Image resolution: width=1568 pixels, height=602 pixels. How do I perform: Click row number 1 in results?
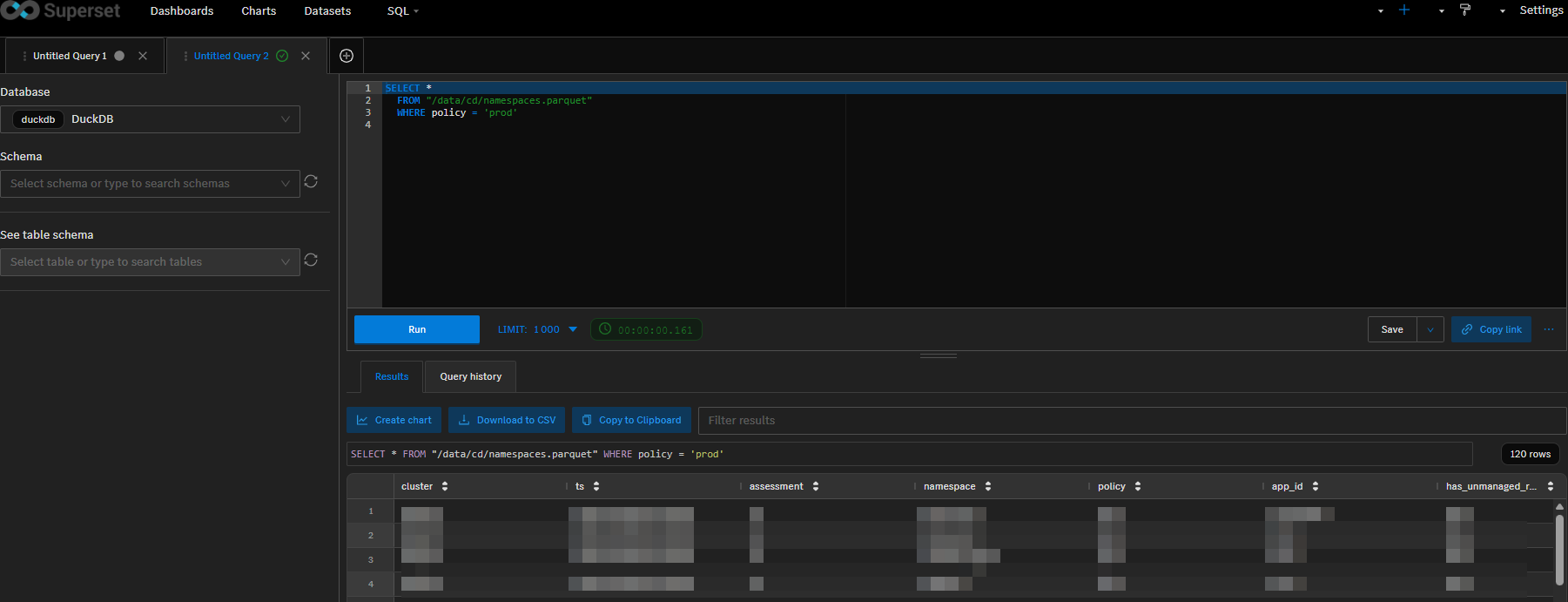coord(371,511)
